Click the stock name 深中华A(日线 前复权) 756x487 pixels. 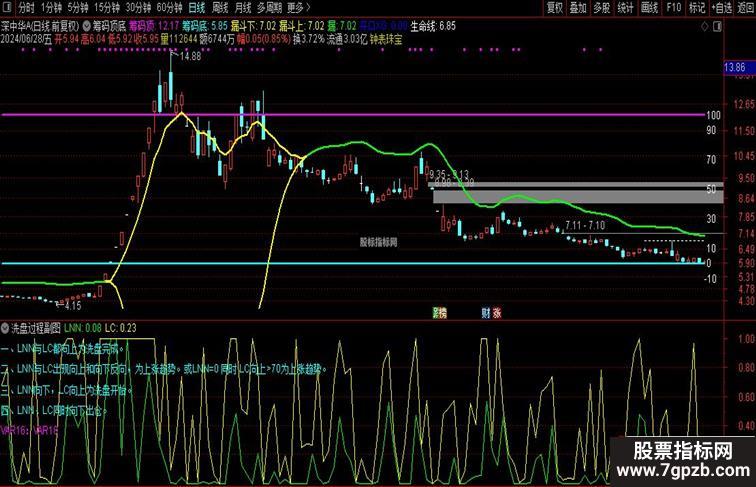pyautogui.click(x=40, y=26)
